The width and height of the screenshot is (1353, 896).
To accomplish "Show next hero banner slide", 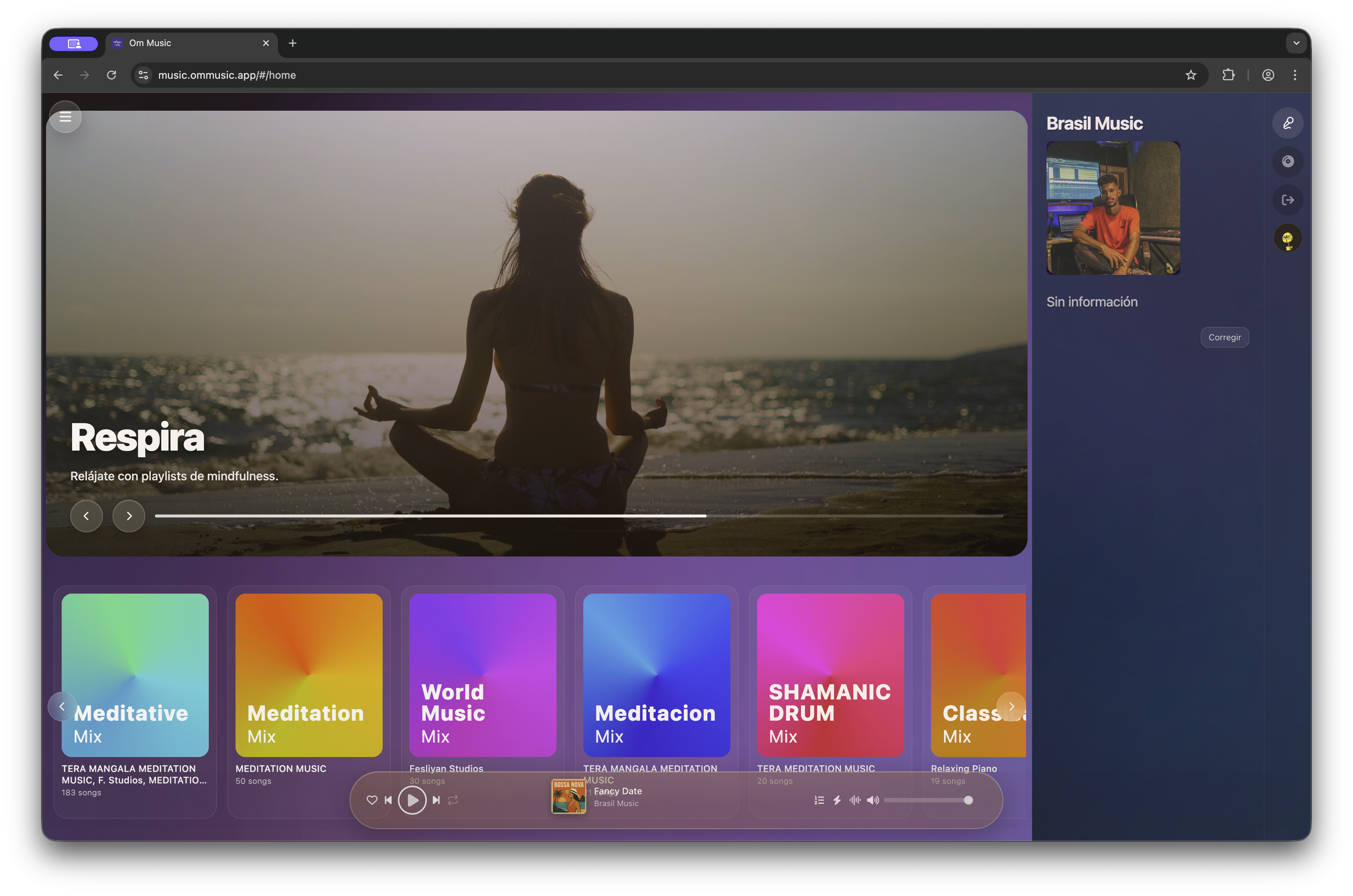I will 129,516.
